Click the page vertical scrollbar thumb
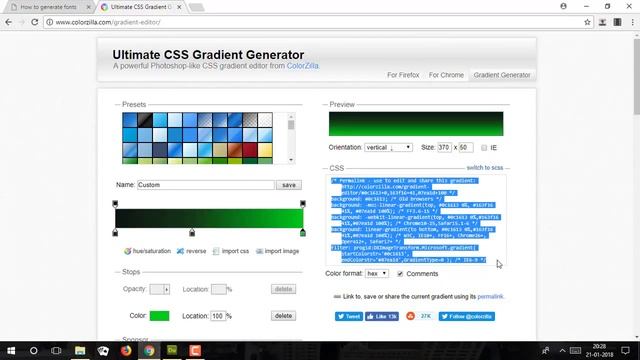 [636, 77]
